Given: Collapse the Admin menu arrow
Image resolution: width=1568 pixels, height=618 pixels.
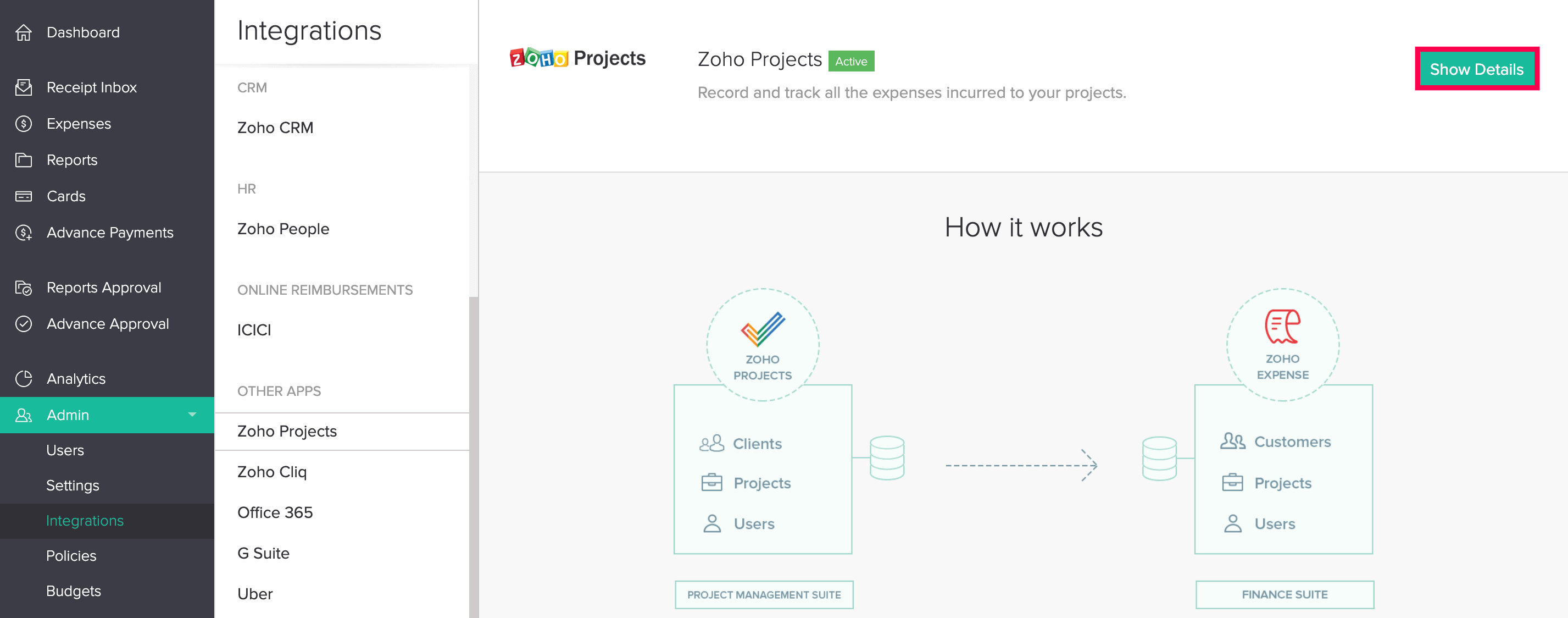Looking at the screenshot, I should coord(192,415).
